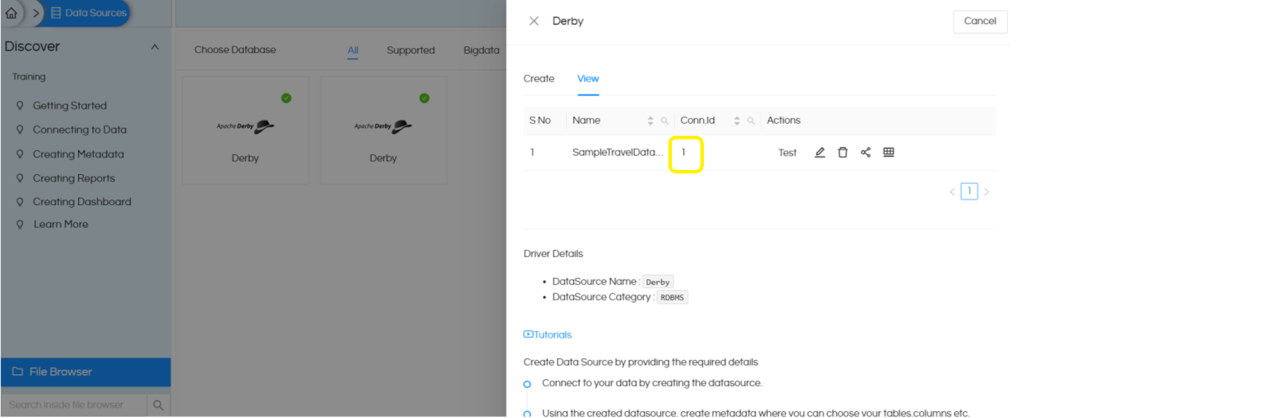
Task: Open the Tutorials link
Action: tap(548, 335)
